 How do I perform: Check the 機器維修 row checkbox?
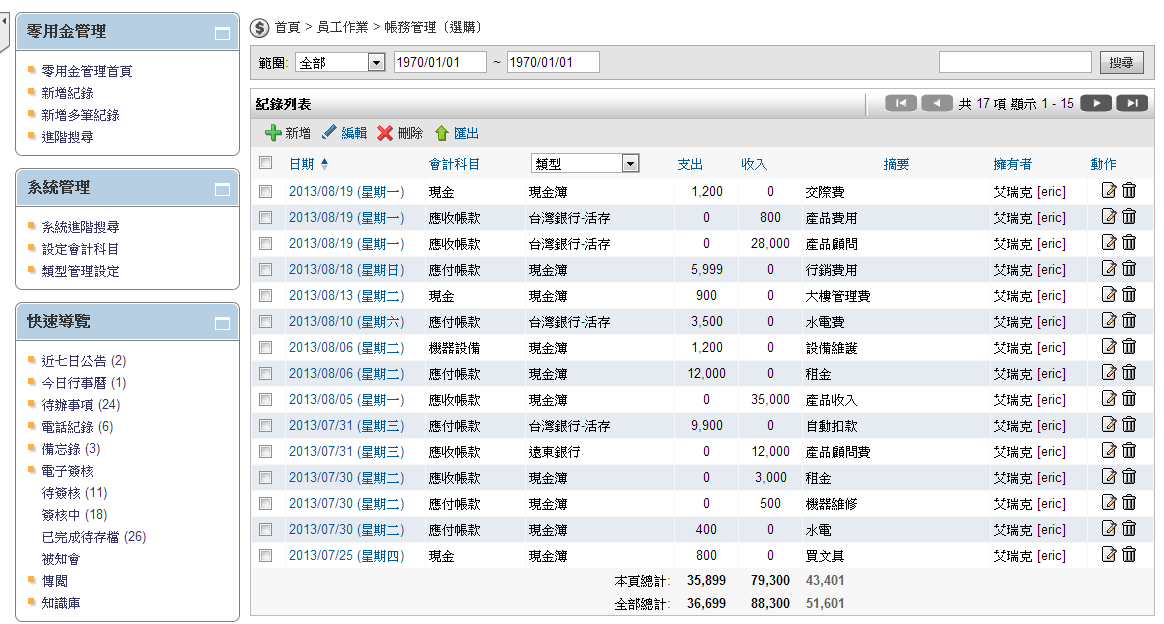265,503
